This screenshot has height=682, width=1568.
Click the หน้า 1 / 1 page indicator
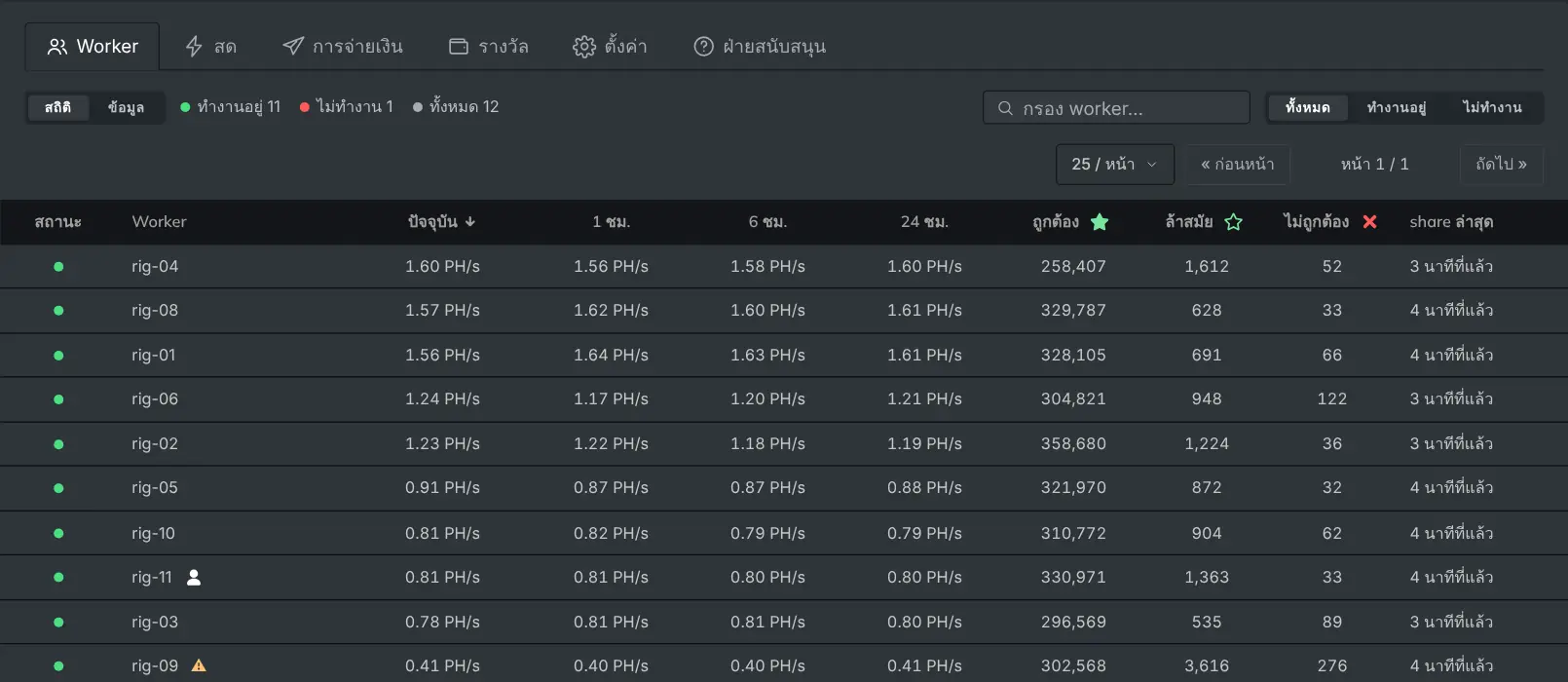[x=1375, y=165]
